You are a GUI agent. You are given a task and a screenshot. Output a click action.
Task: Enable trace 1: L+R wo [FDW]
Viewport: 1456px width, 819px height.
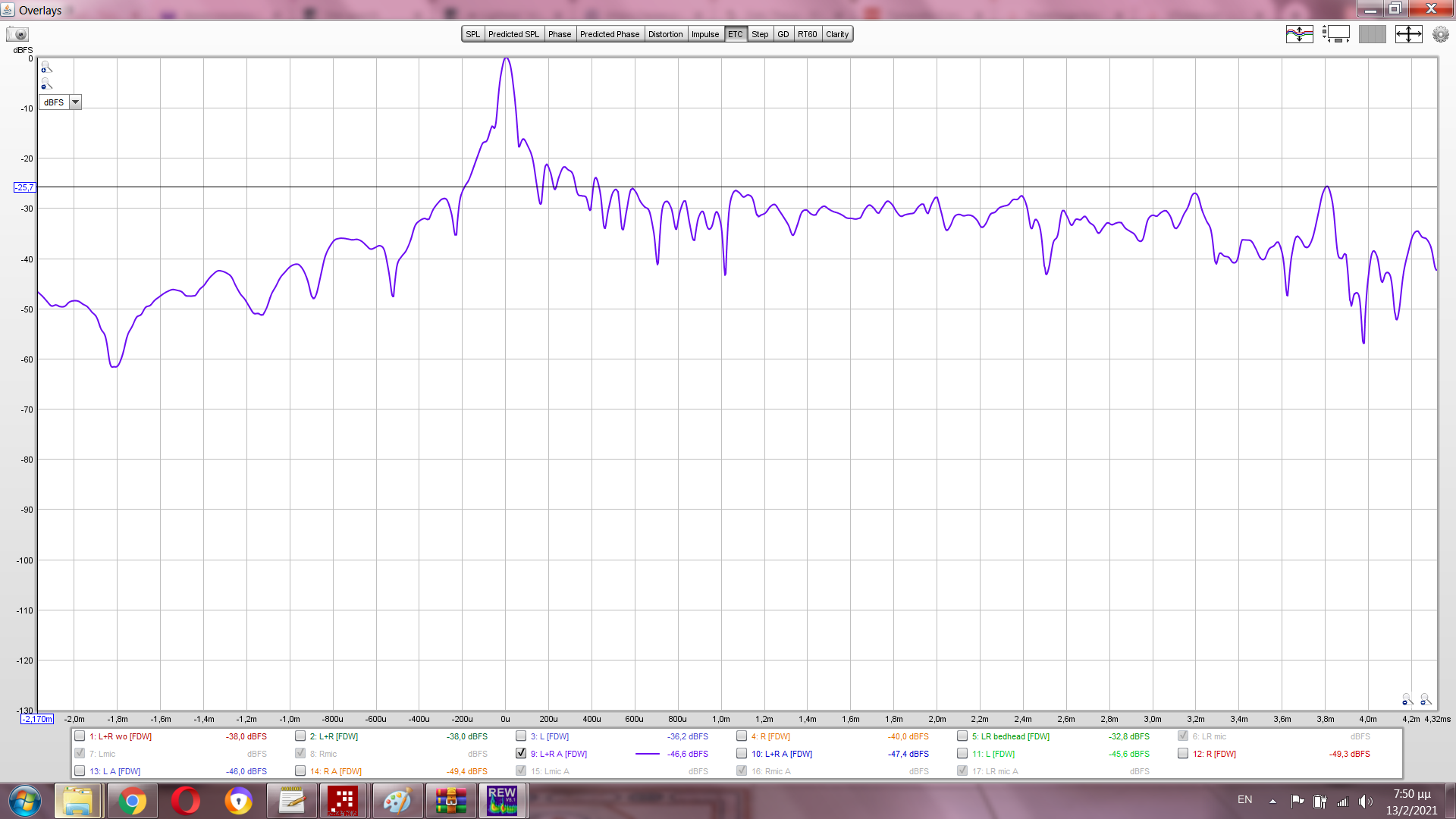coord(80,736)
